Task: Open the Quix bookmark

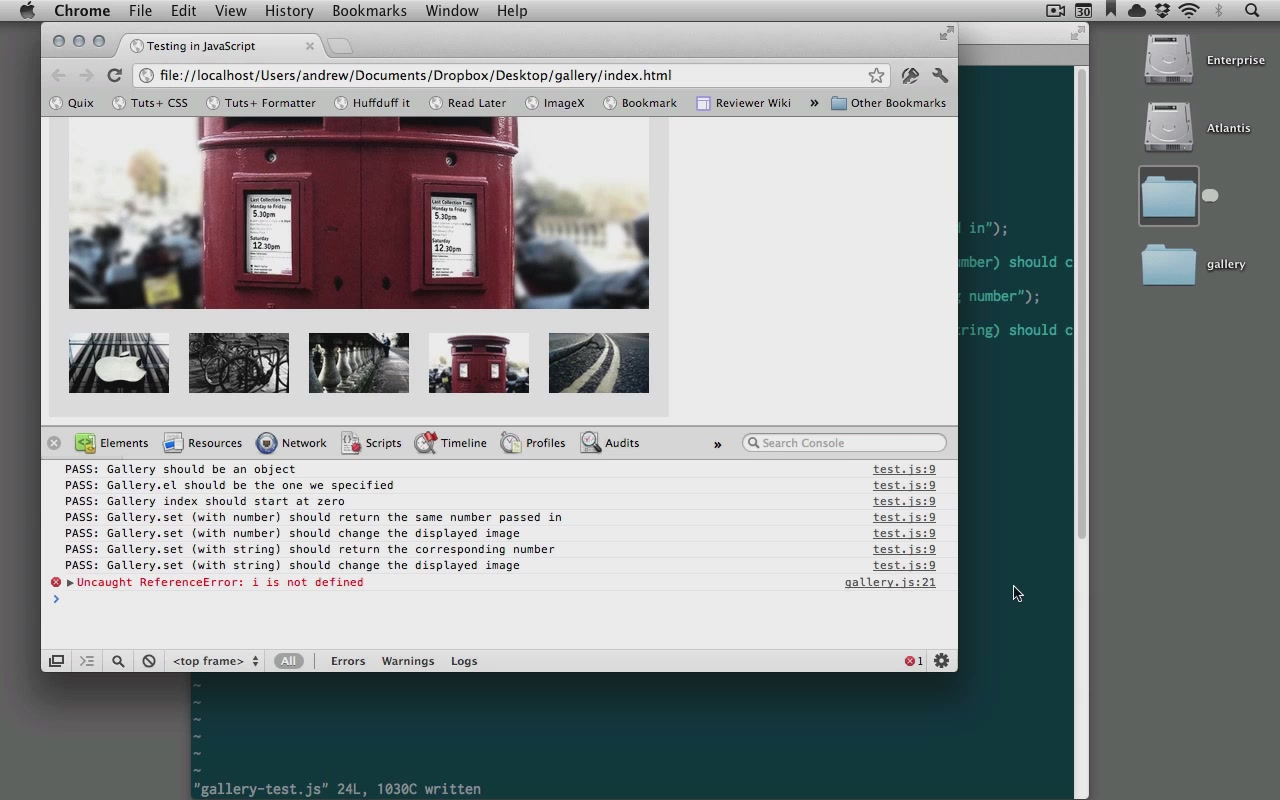Action: pyautogui.click(x=72, y=103)
